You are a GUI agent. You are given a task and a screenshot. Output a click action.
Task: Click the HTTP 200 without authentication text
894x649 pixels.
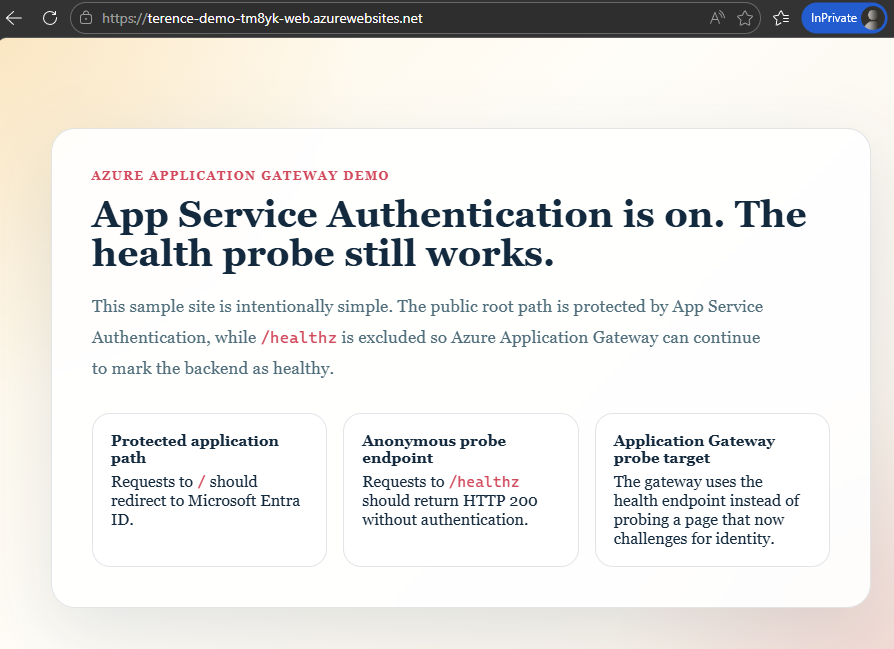point(449,510)
